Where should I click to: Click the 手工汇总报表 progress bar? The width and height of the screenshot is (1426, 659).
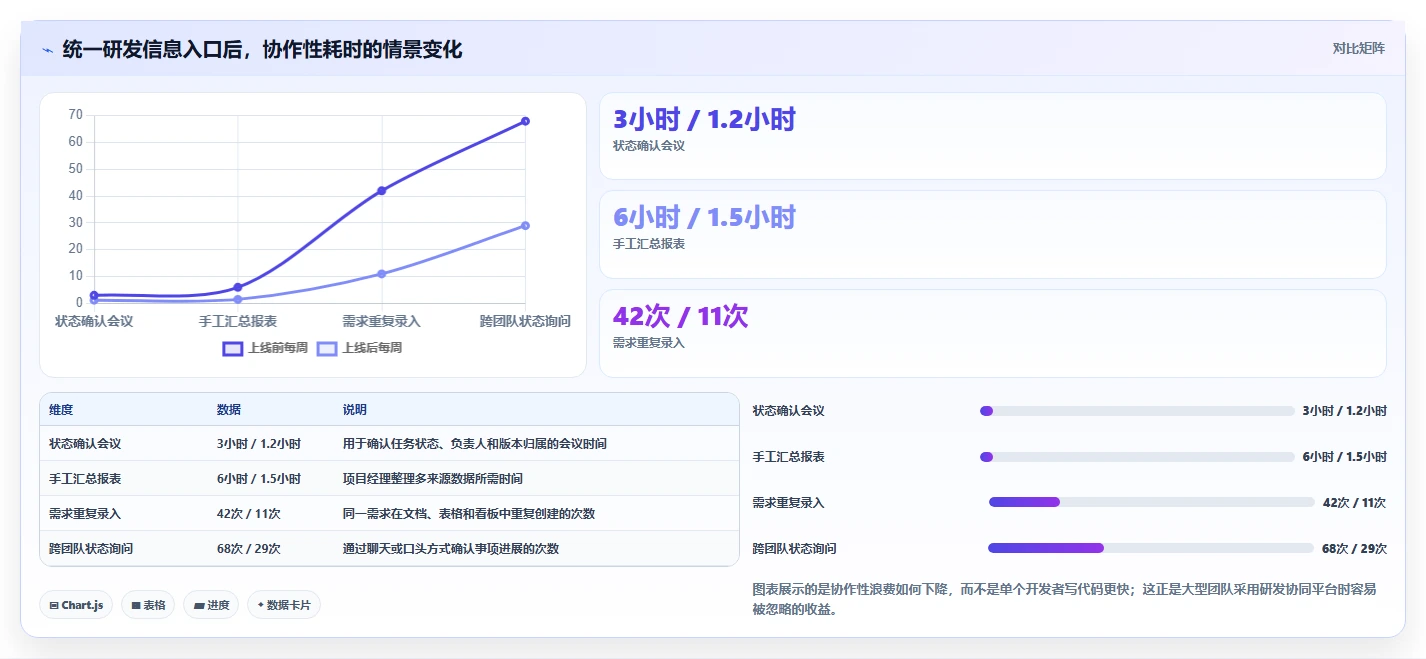click(x=1137, y=457)
